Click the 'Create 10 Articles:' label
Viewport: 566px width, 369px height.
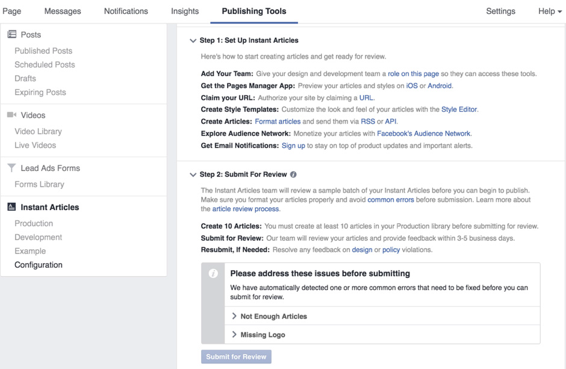(231, 226)
